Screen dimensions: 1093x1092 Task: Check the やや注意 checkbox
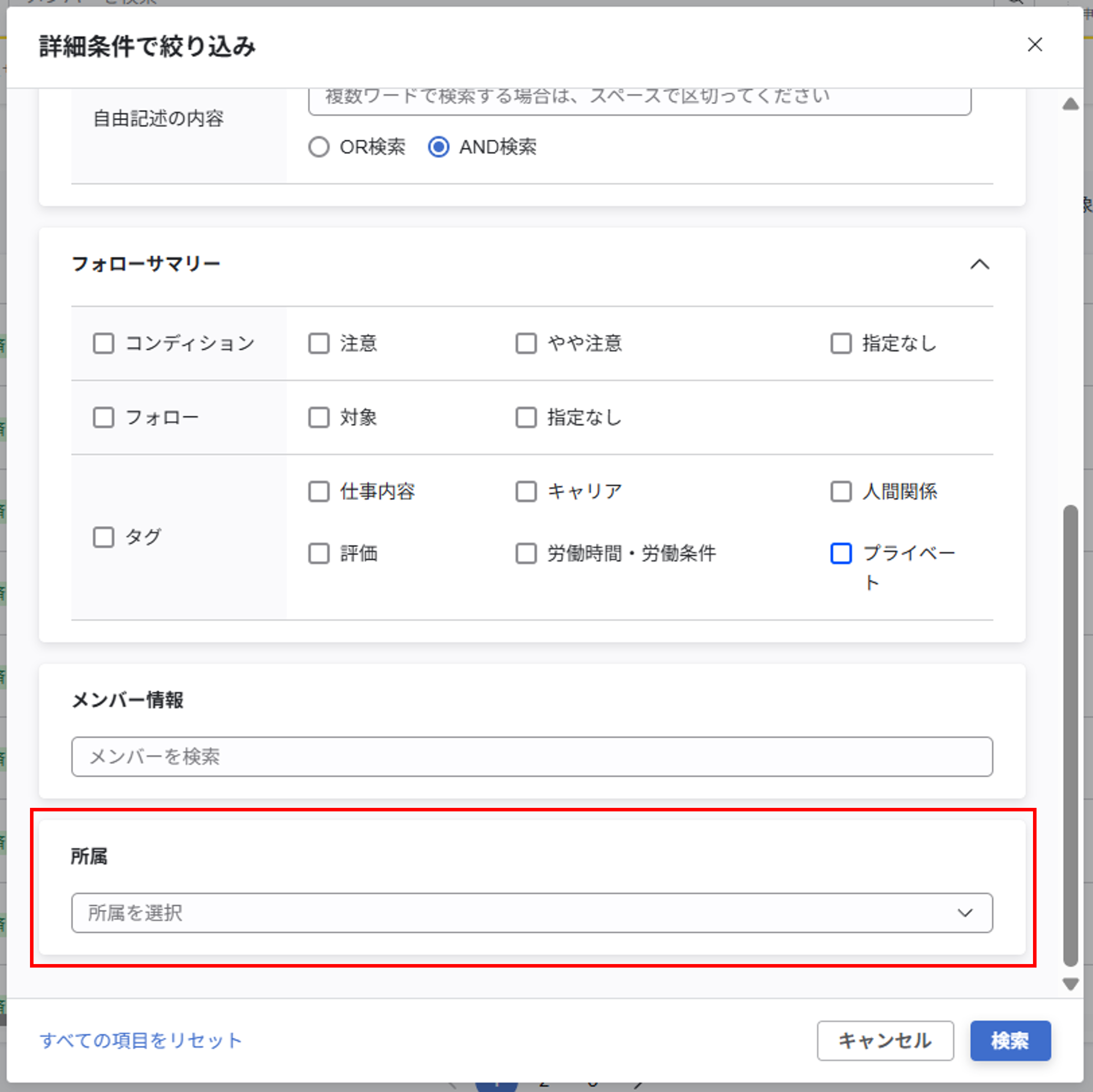pyautogui.click(x=526, y=343)
